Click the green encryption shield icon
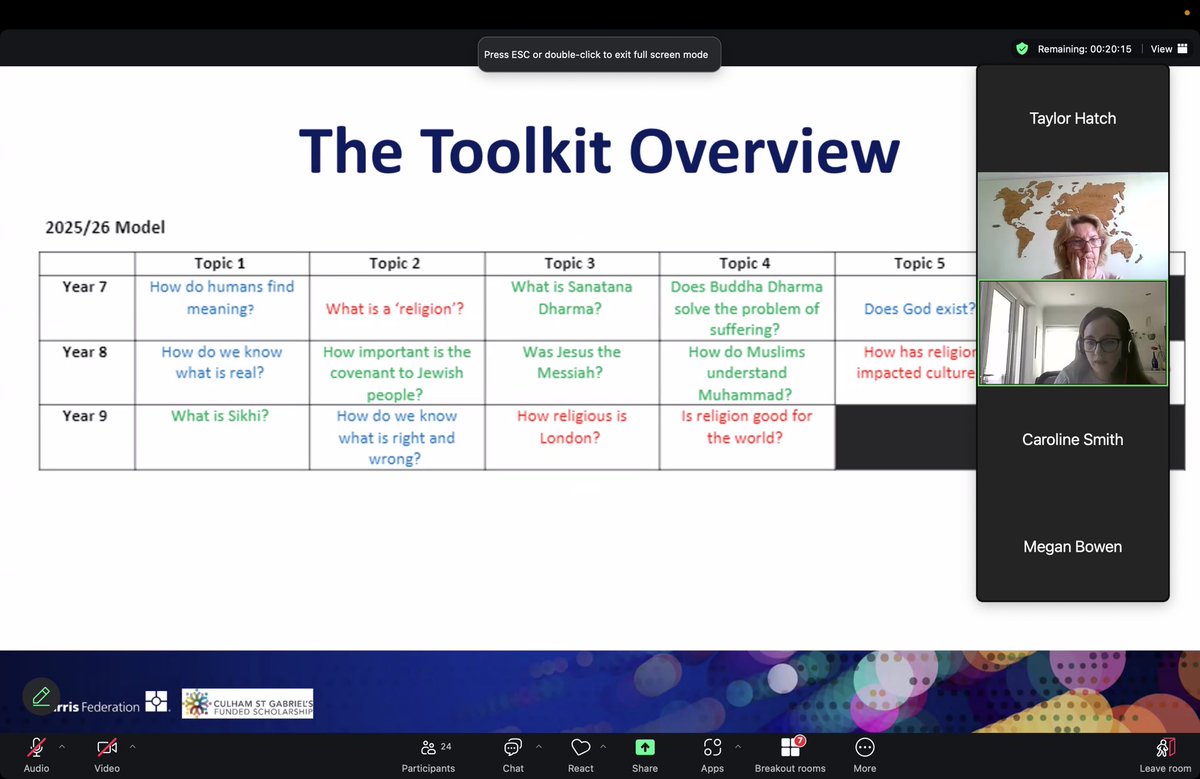 point(1021,48)
